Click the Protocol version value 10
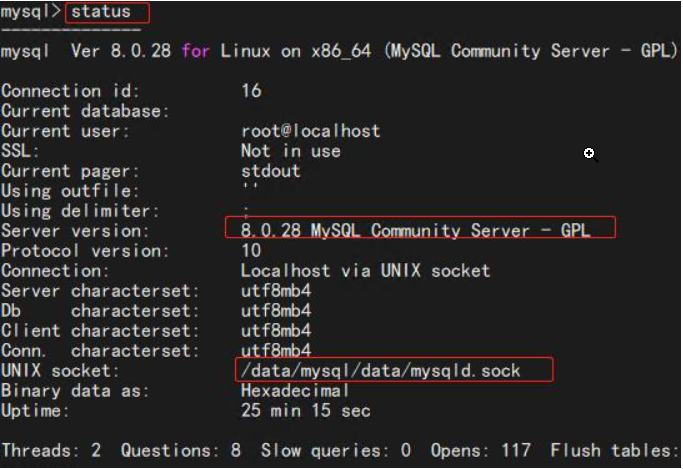Image resolution: width=683 pixels, height=469 pixels. pos(251,250)
